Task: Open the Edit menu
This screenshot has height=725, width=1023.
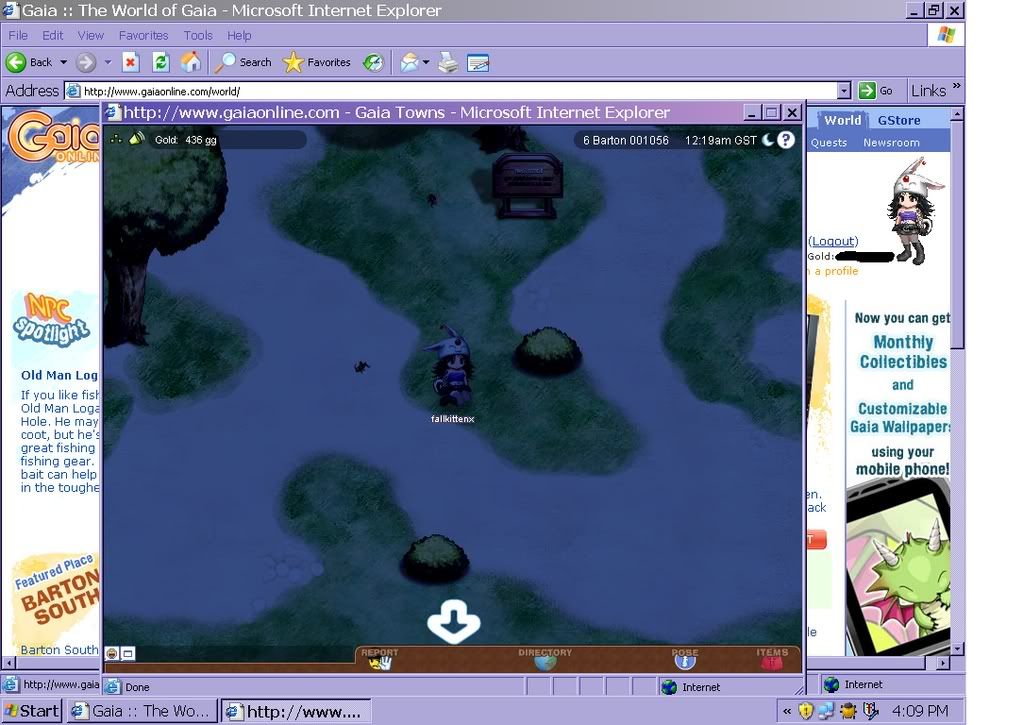Action: tap(52, 35)
